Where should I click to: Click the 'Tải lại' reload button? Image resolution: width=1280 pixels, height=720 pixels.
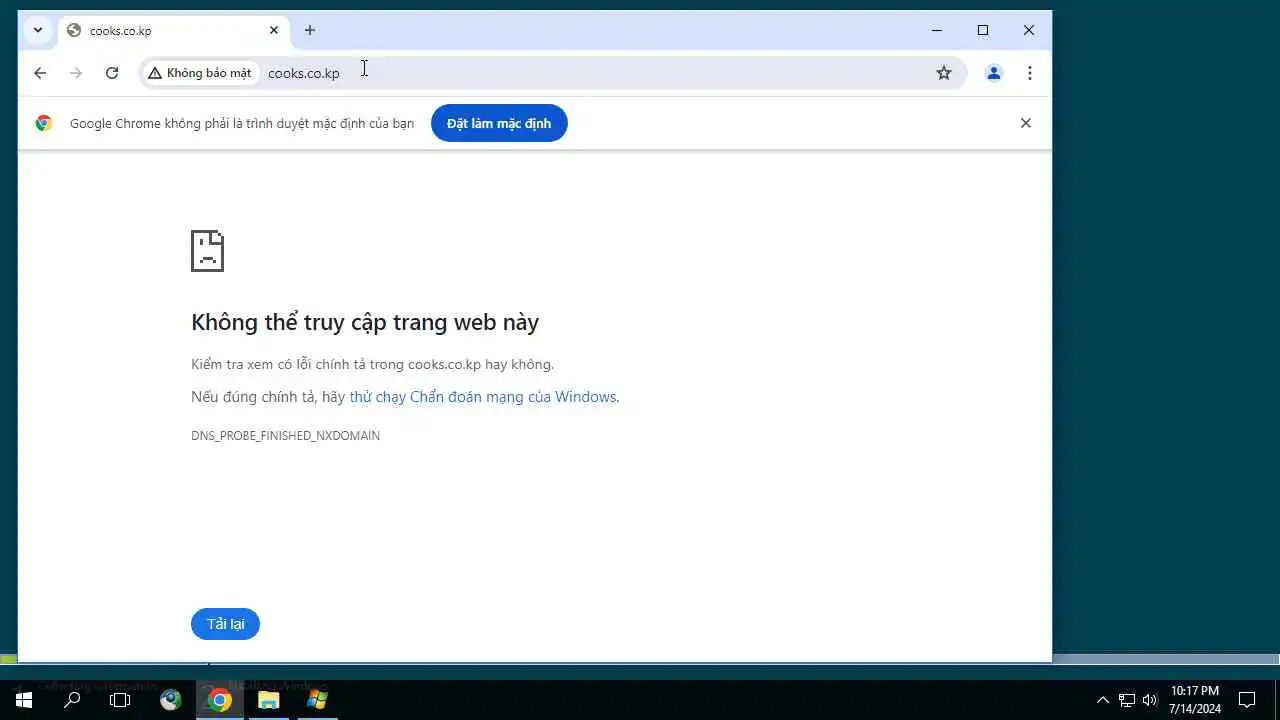click(225, 624)
